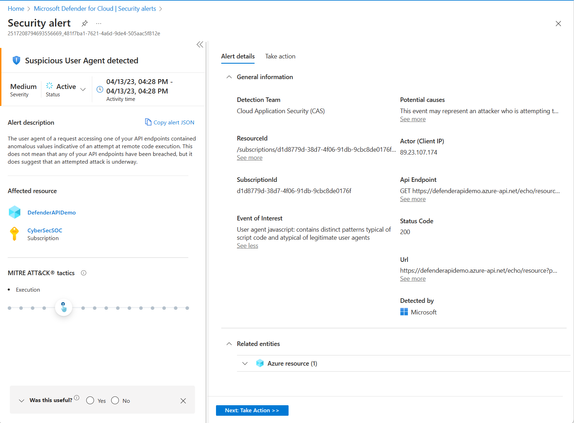Screen dimensions: 574x423
Task: Collapse the left panel with double chevron
Action: click(200, 45)
